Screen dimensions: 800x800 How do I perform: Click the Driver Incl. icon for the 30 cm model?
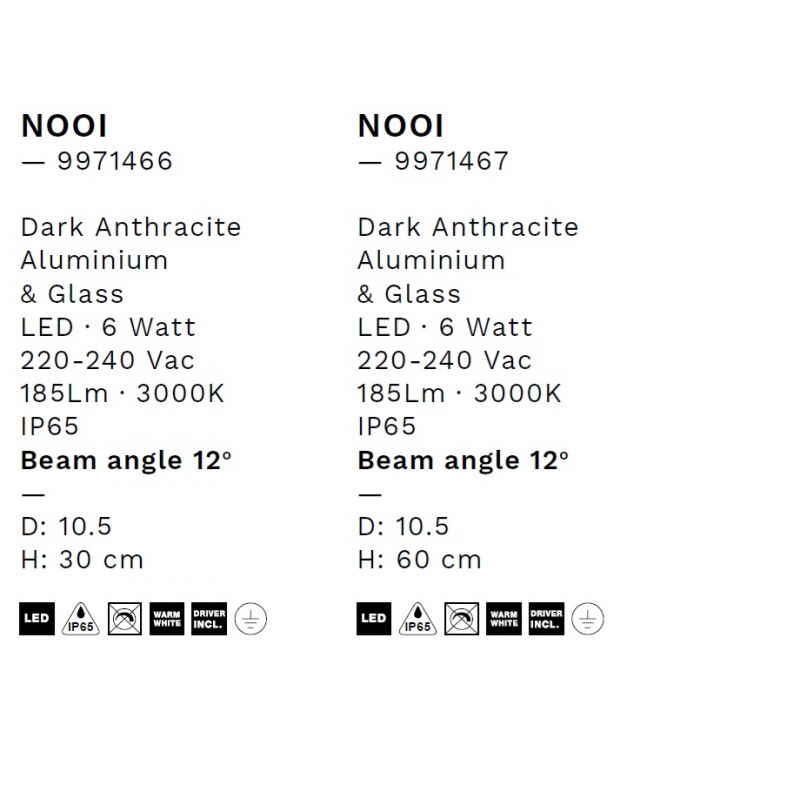click(208, 620)
